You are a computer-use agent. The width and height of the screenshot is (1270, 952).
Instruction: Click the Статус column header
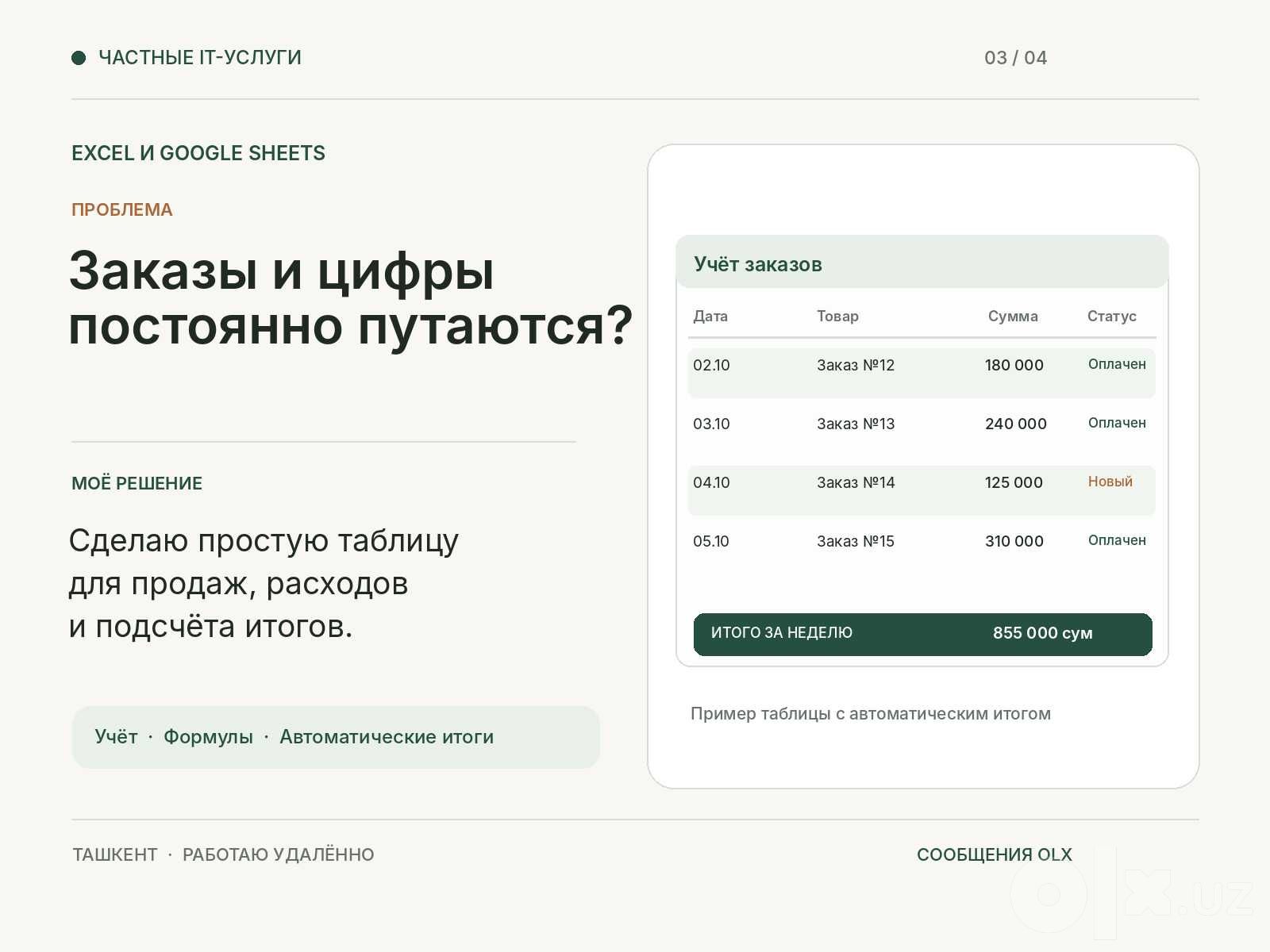1111,316
